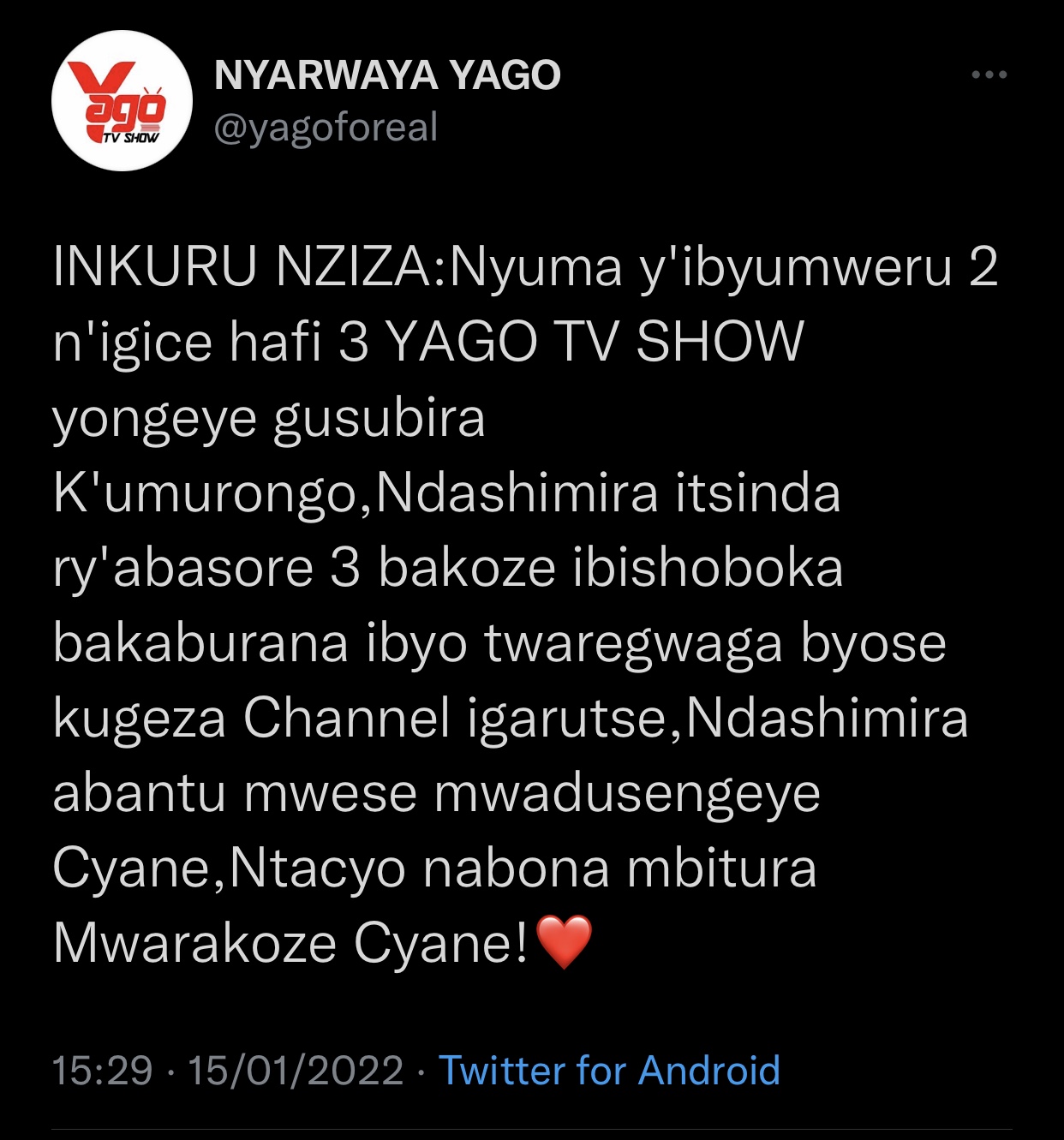
Task: Click the word bakaburana
Action: 200,642
